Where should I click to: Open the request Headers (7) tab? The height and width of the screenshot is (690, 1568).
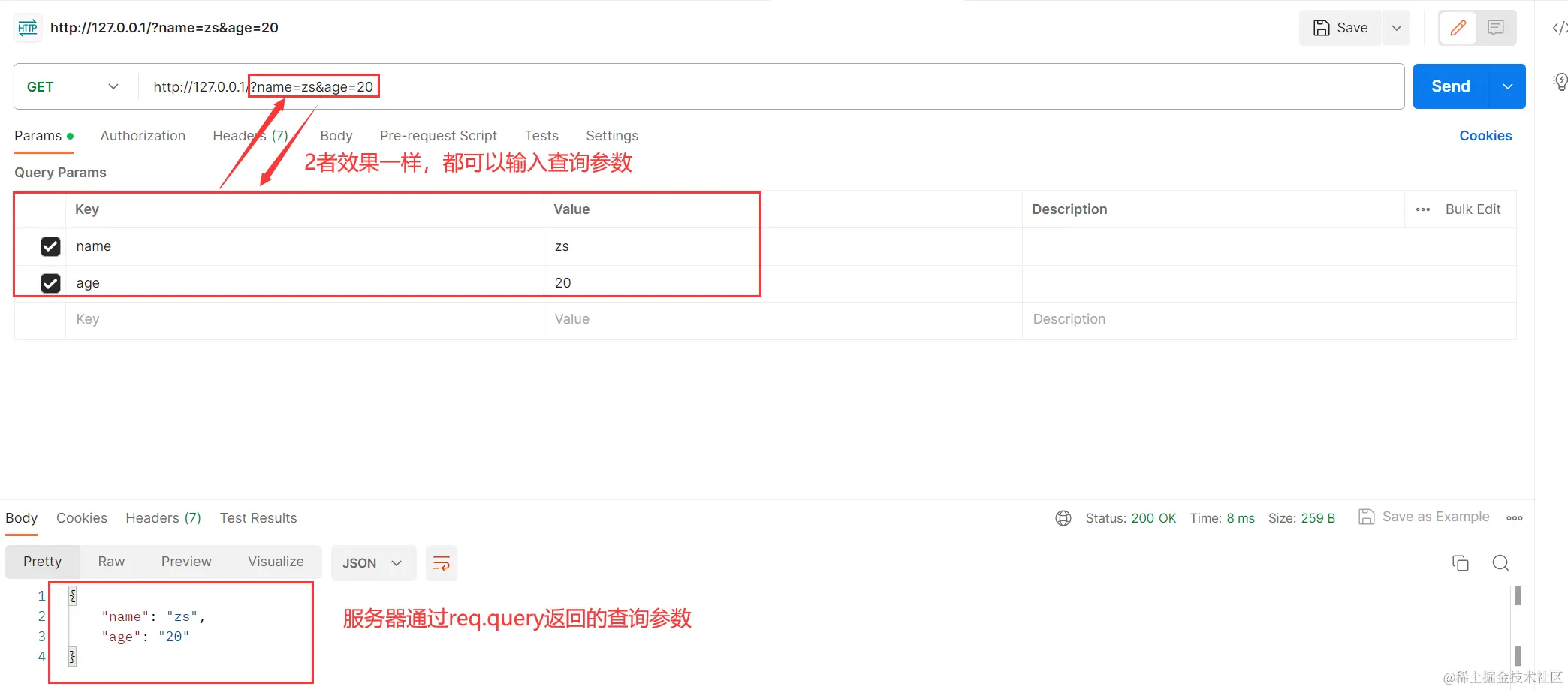pyautogui.click(x=250, y=136)
